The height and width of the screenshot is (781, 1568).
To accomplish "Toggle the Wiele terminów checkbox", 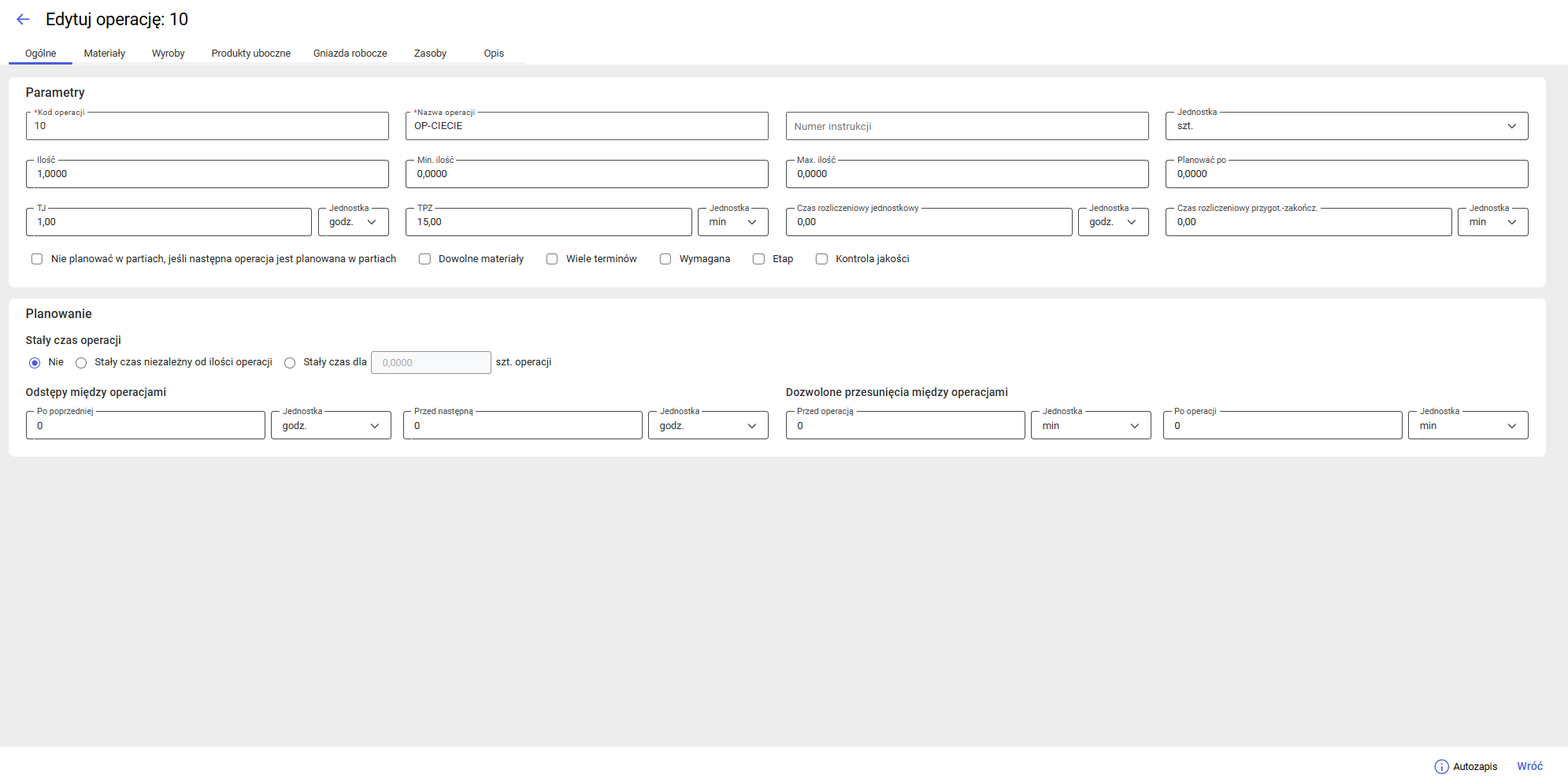I will tap(552, 259).
